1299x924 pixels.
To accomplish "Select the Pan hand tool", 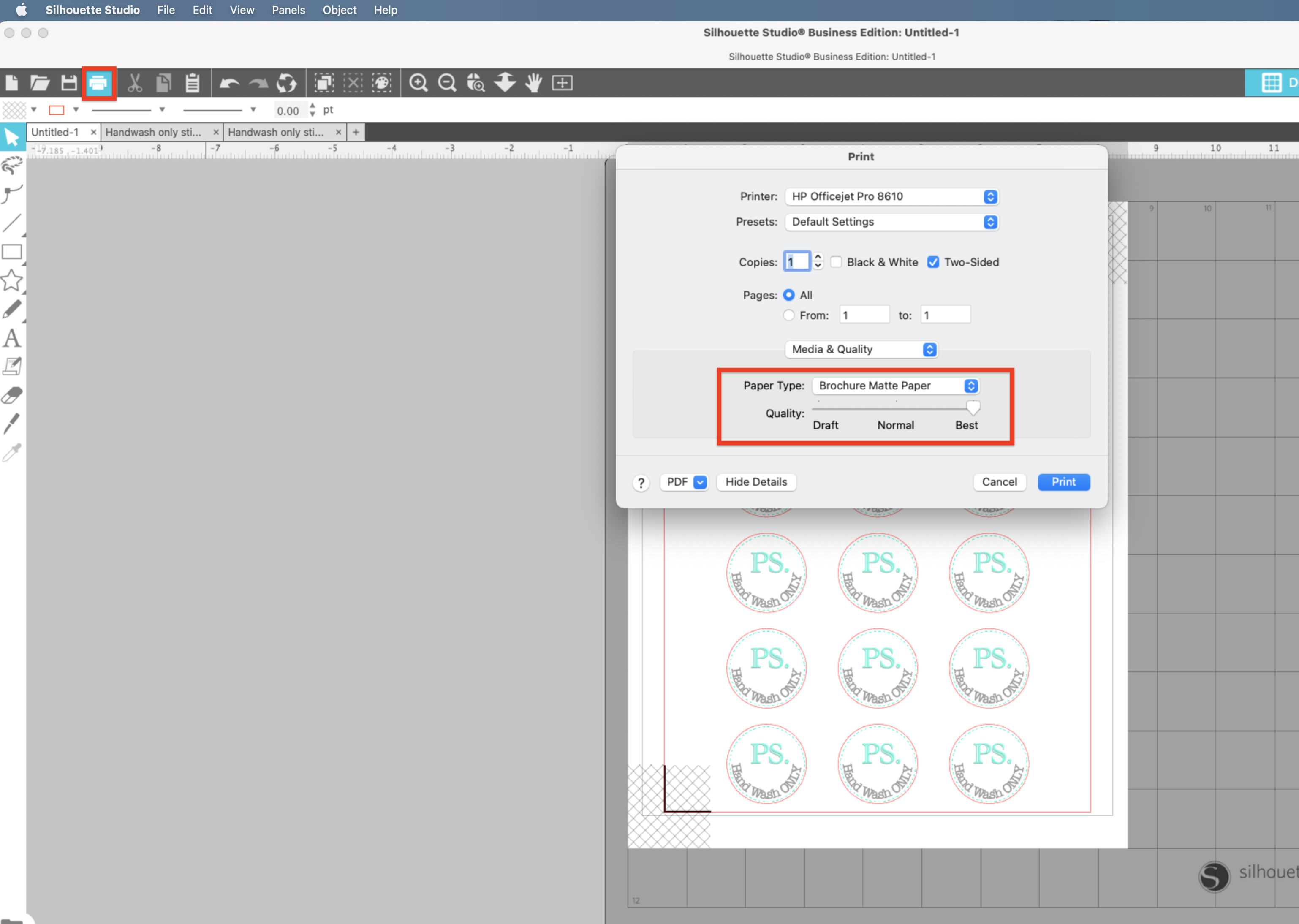I will pos(534,83).
